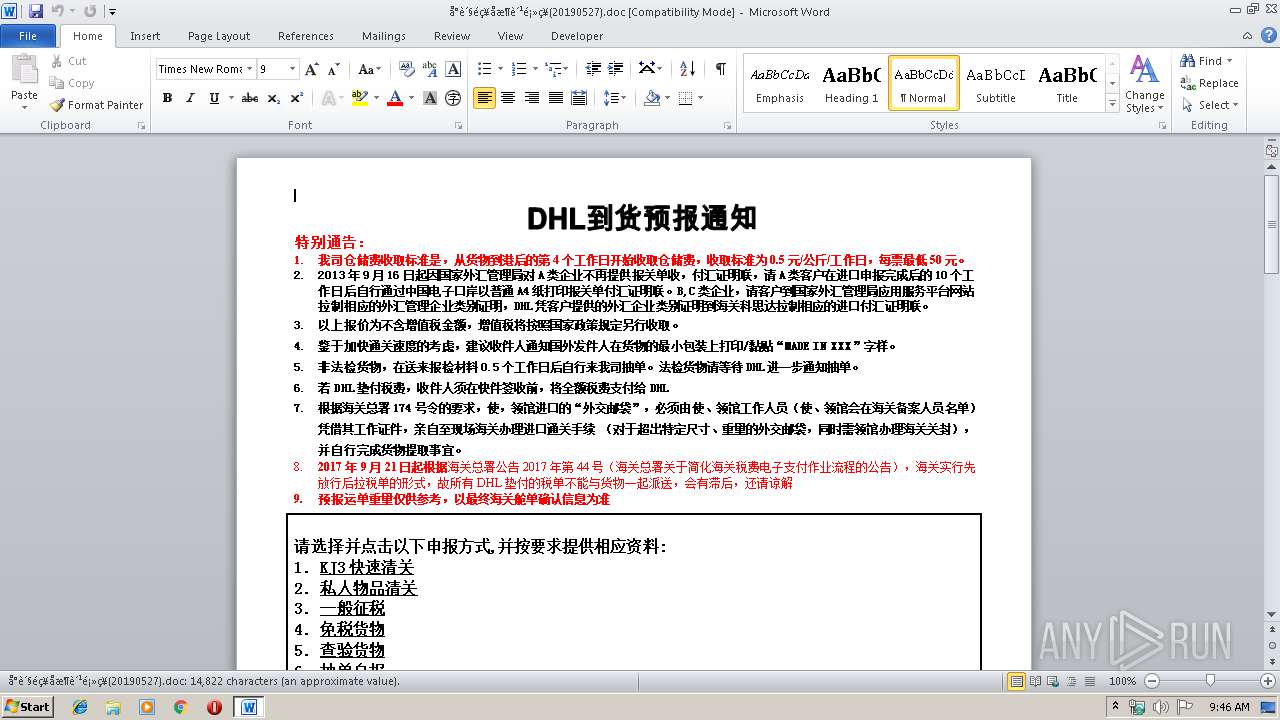Open the Paragraph dialog launcher

coord(728,126)
